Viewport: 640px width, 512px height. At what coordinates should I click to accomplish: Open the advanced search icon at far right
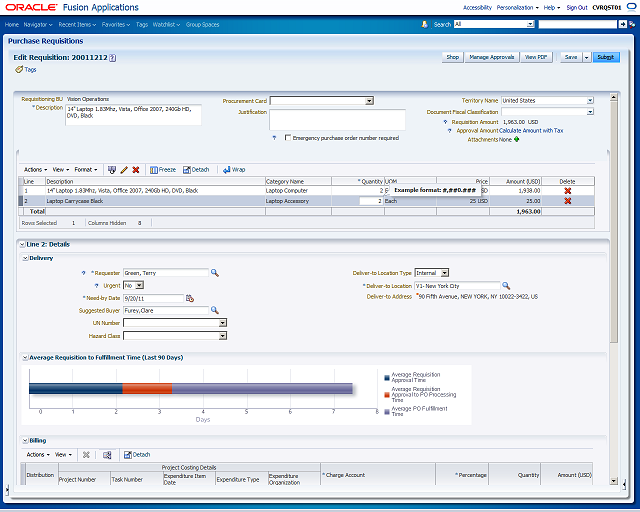(x=632, y=24)
